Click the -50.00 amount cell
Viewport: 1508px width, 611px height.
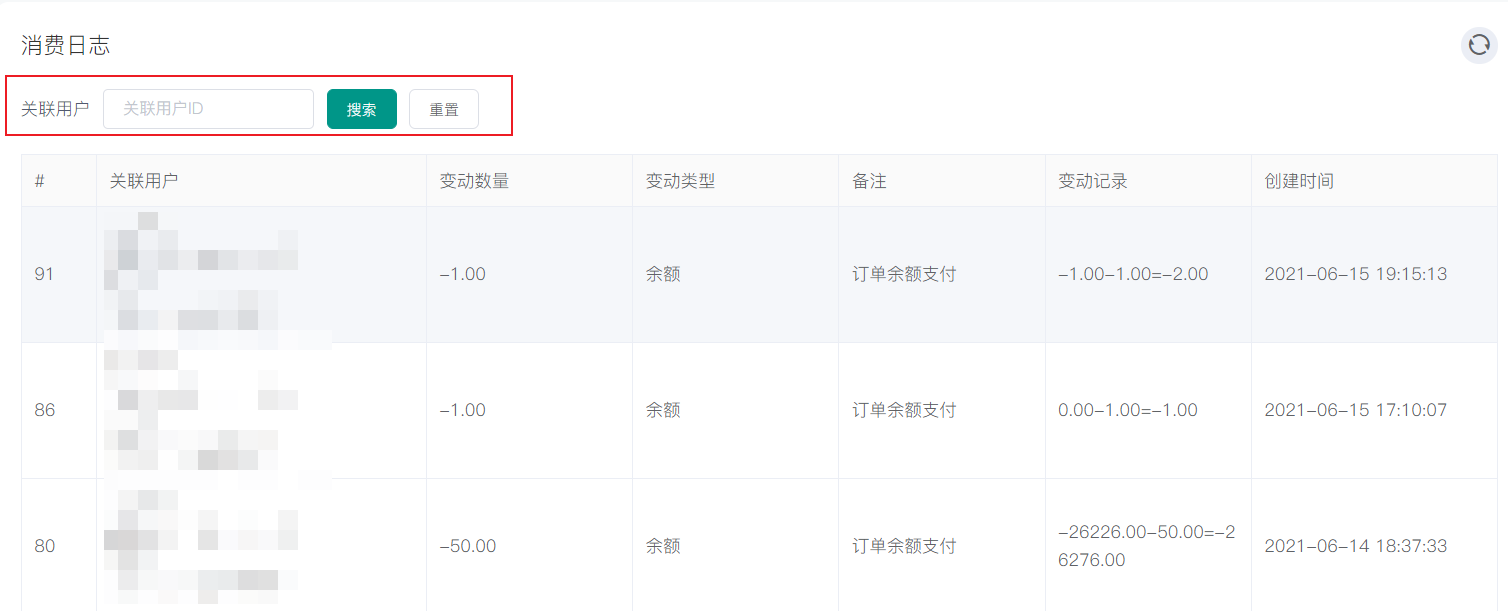click(468, 546)
